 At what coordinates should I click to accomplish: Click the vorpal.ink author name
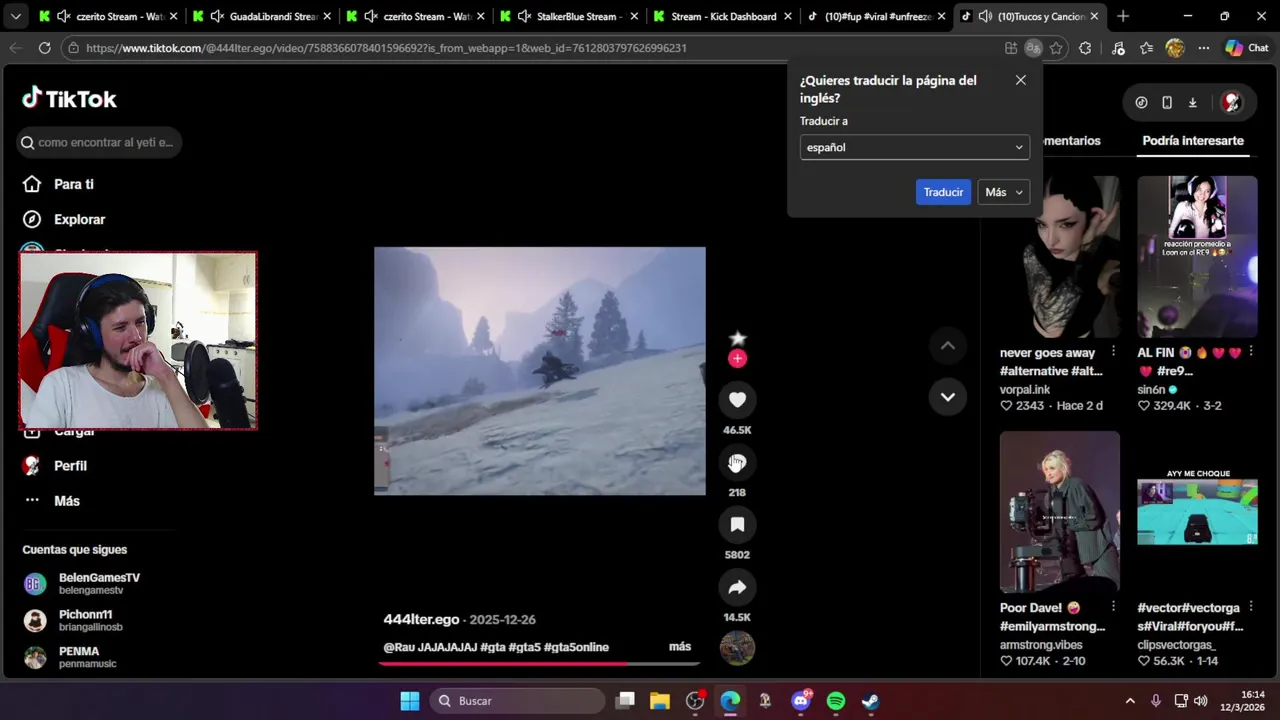point(1025,390)
